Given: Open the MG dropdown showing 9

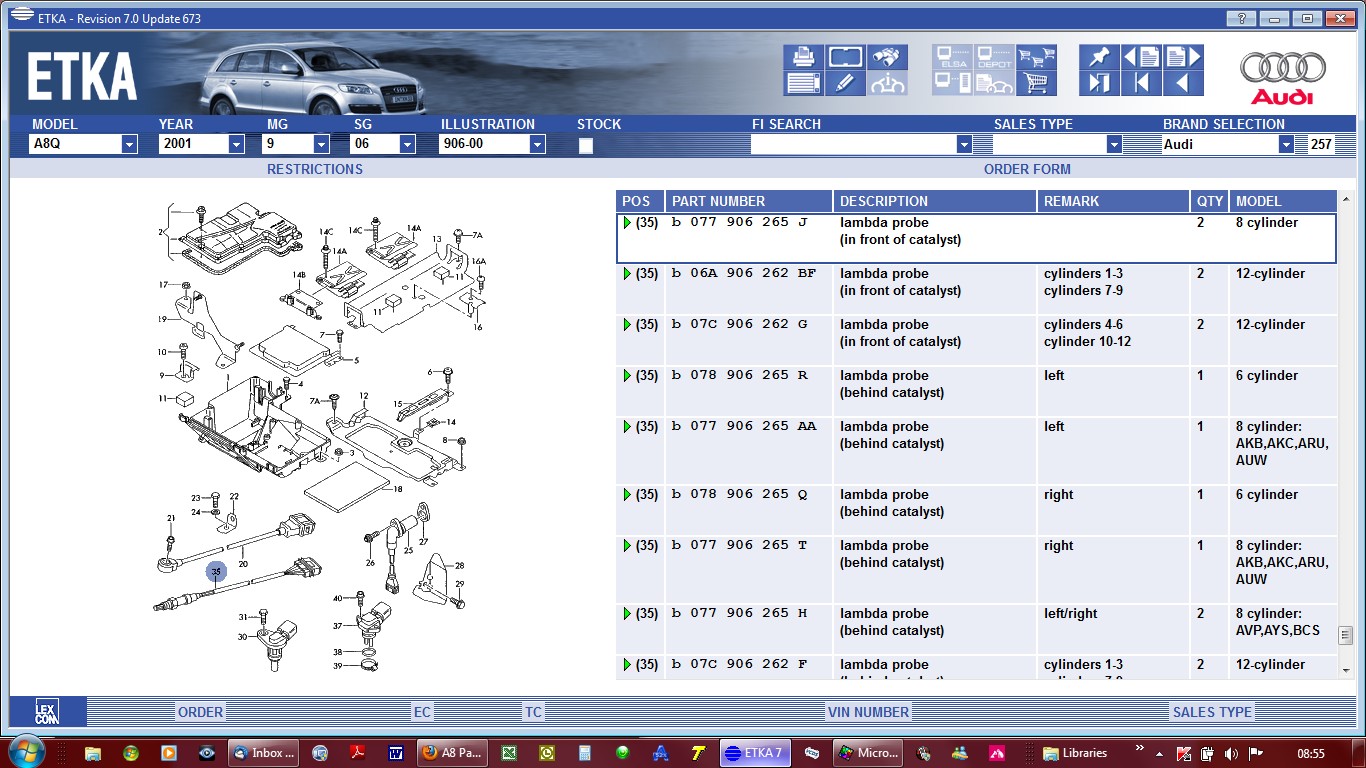Looking at the screenshot, I should [321, 144].
